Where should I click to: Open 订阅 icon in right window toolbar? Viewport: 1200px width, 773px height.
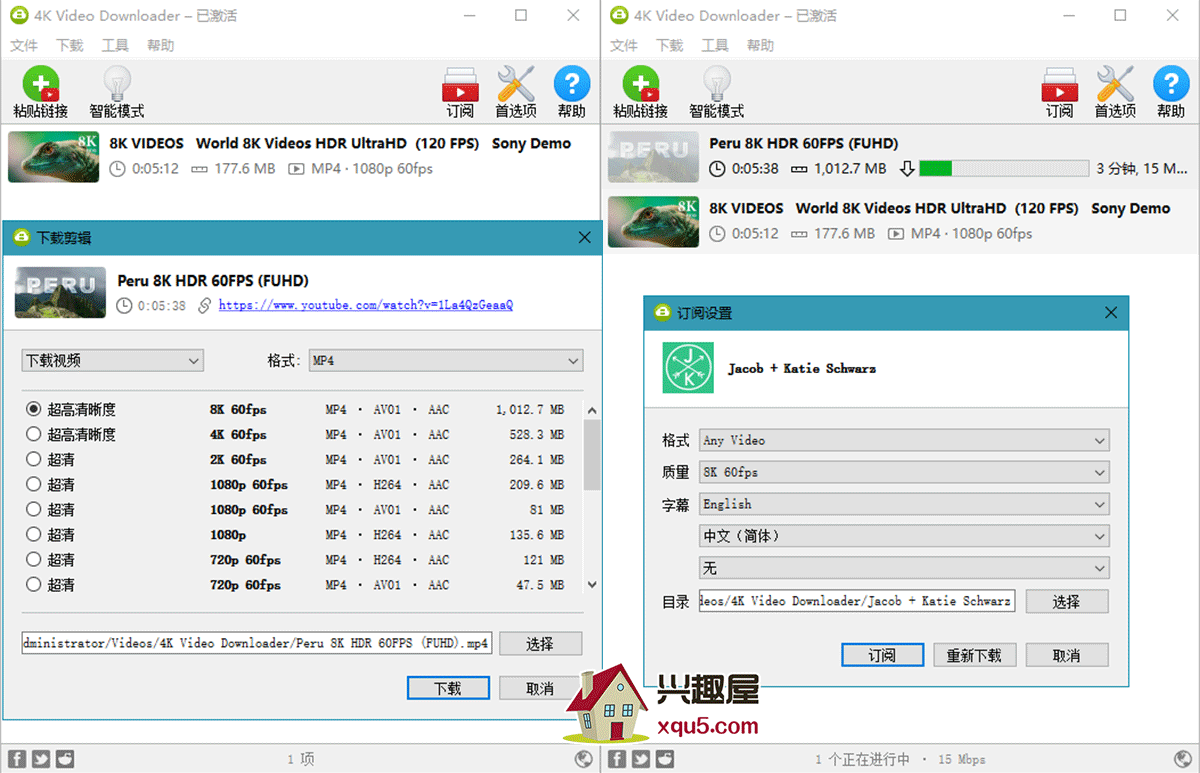coord(1060,85)
